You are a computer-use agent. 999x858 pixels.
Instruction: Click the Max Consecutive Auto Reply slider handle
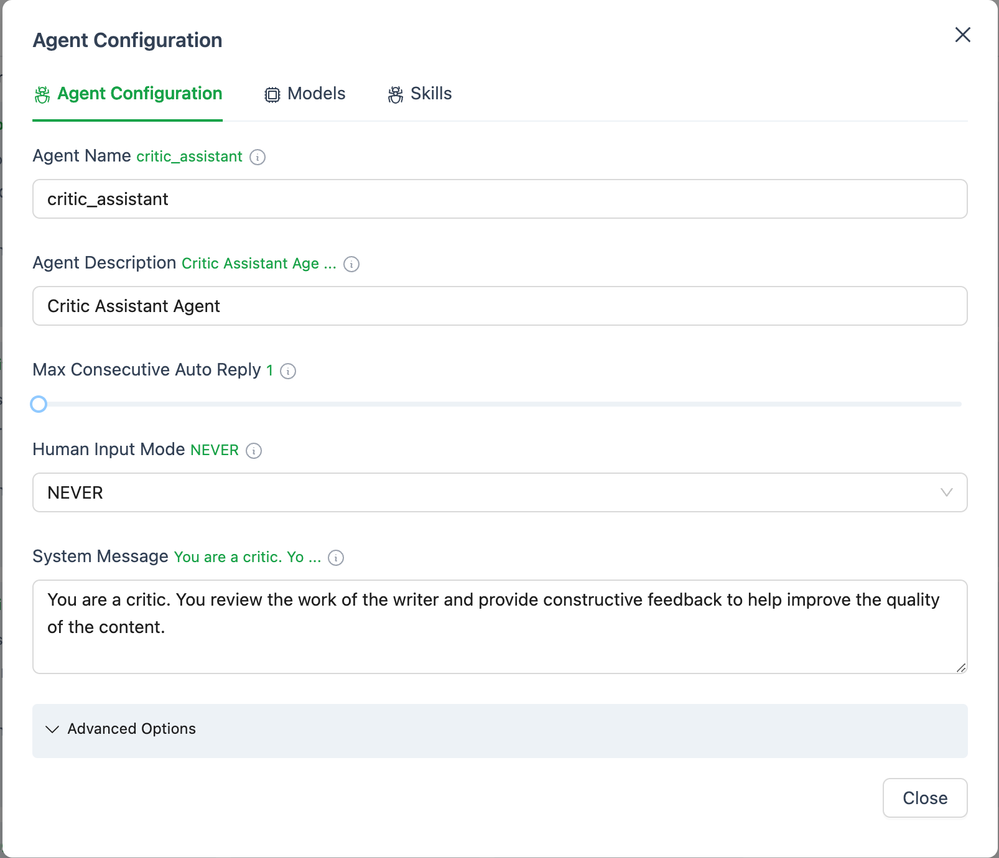pyautogui.click(x=39, y=404)
